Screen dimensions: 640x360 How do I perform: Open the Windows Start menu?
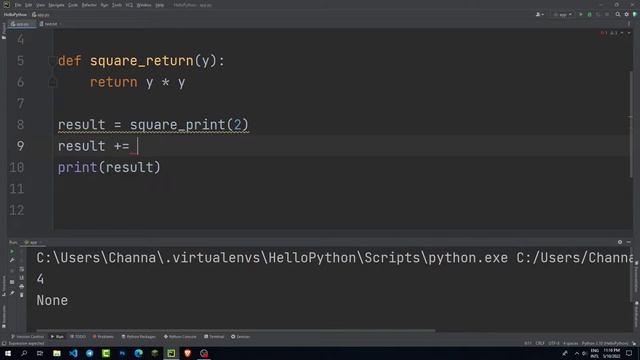click(8, 353)
